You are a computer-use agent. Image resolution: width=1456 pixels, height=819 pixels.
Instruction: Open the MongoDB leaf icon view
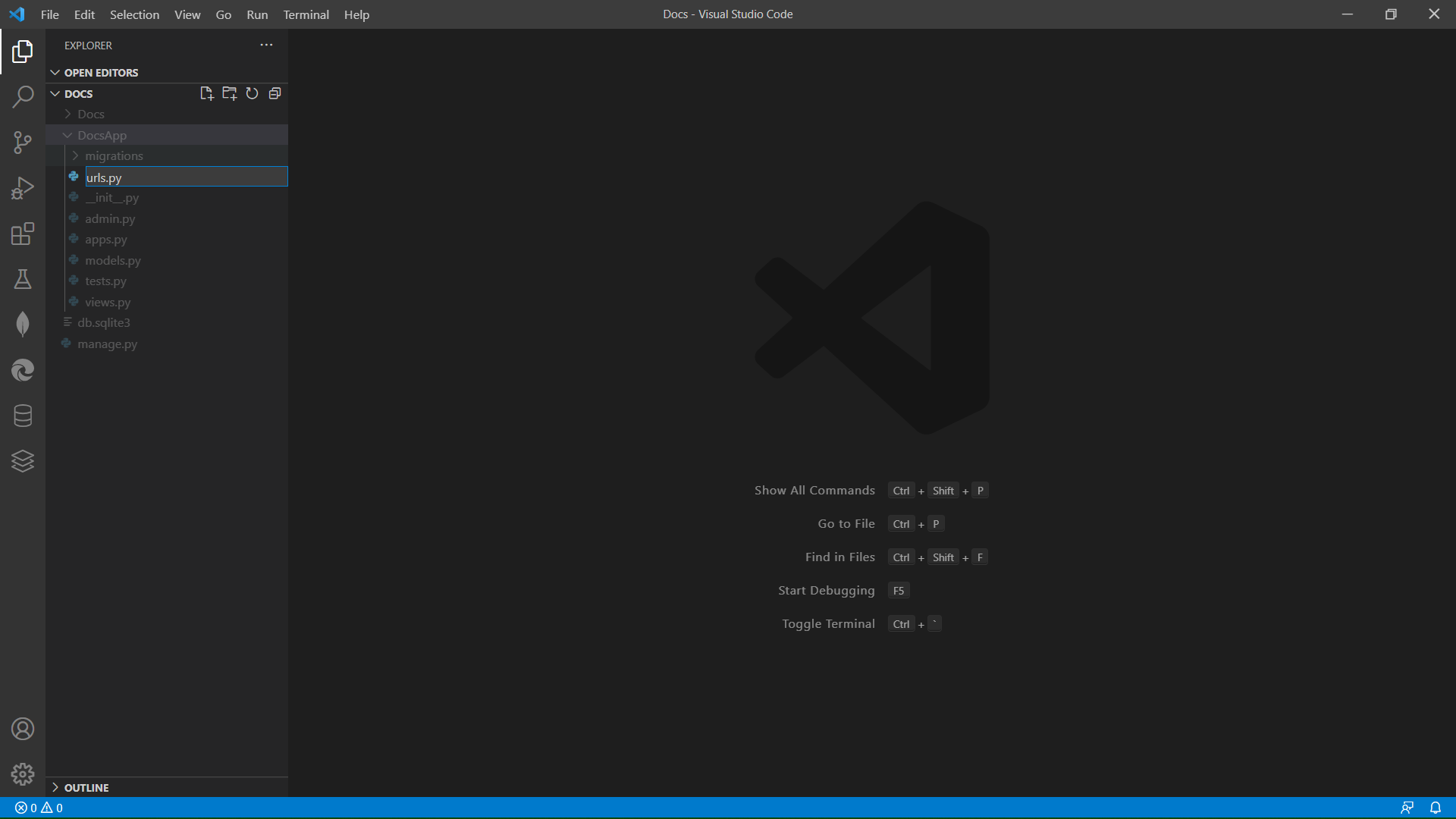[23, 325]
